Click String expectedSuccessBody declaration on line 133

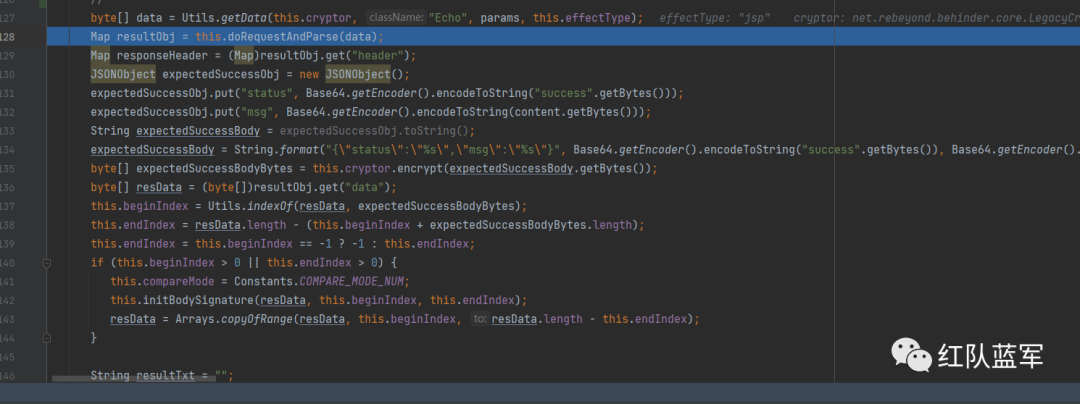point(175,130)
